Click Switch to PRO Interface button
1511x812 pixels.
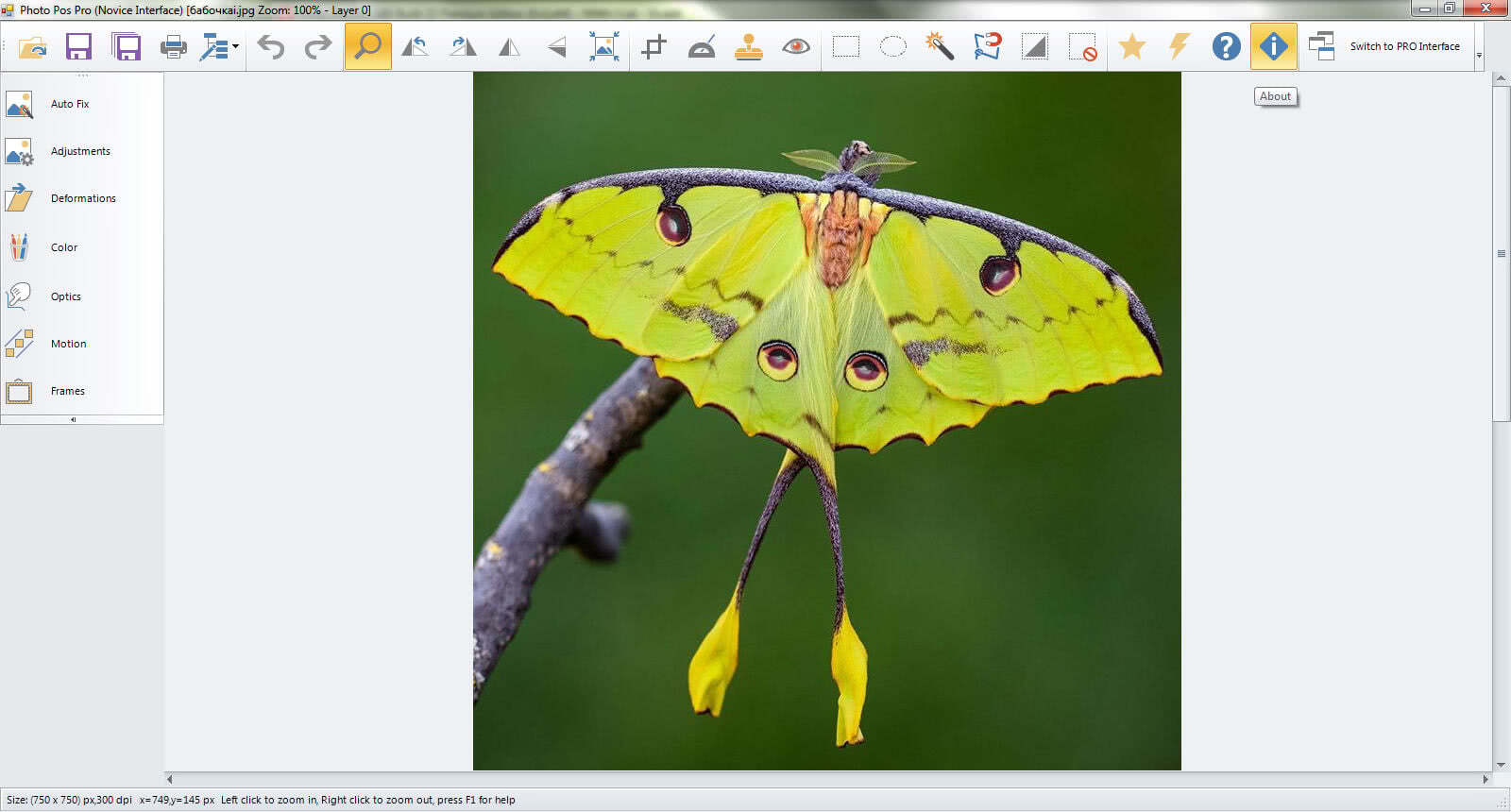pyautogui.click(x=1404, y=46)
